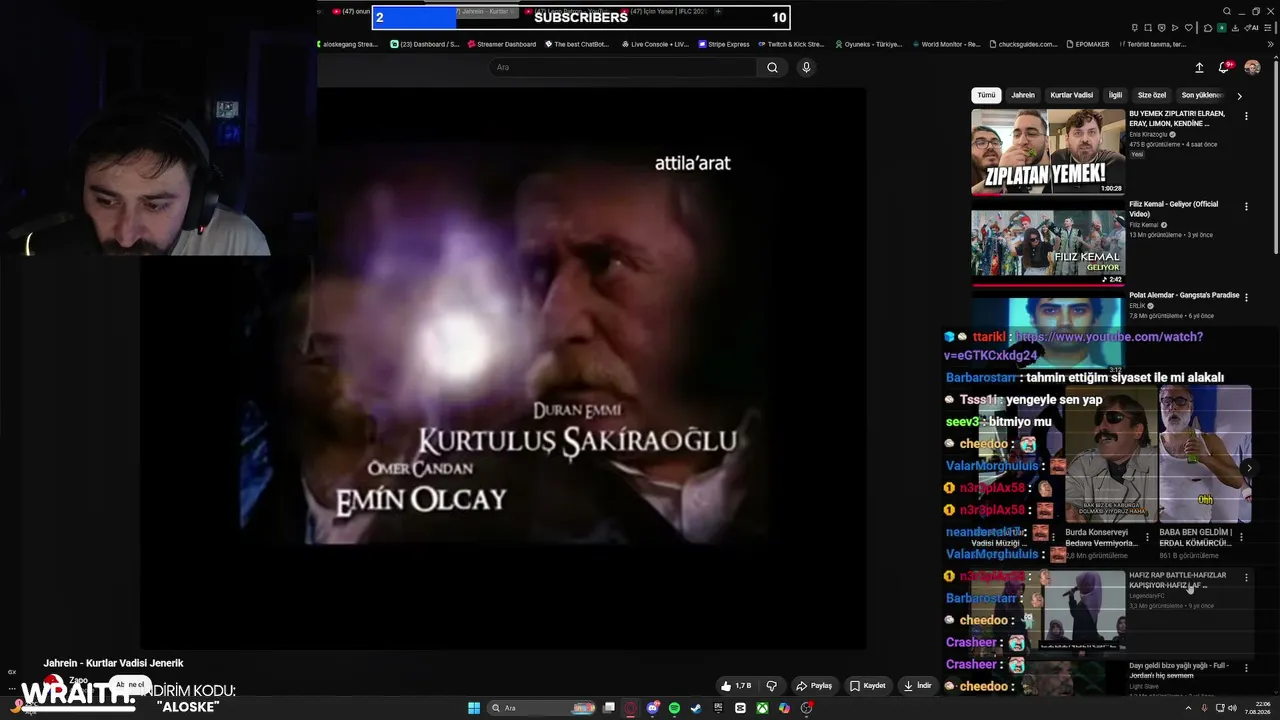Image resolution: width=1280 pixels, height=720 pixels.
Task: Select the 'Son yüklenen' filter chip
Action: (1202, 95)
